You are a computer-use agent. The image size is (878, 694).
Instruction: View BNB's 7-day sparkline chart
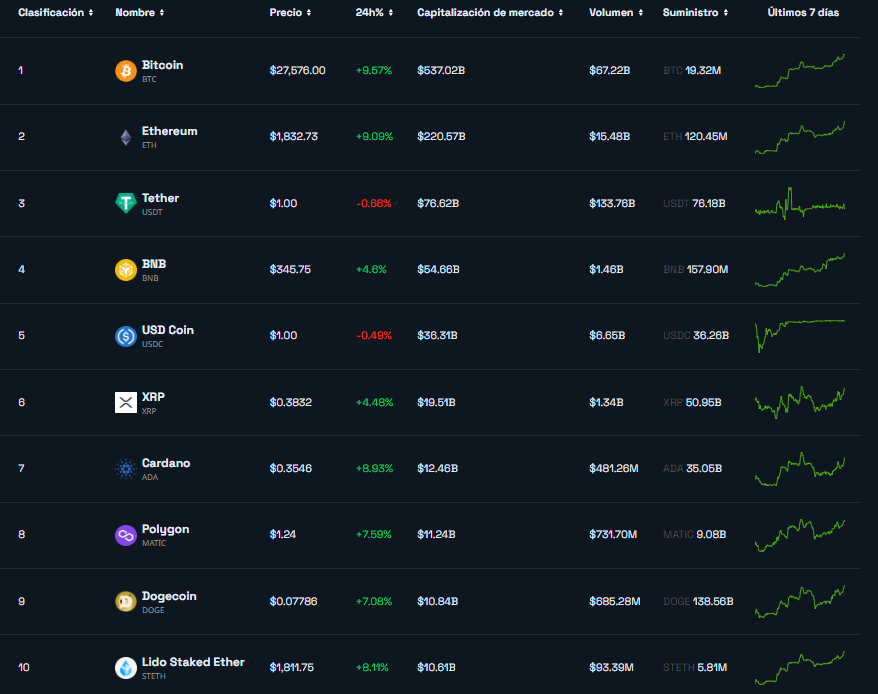tap(800, 270)
